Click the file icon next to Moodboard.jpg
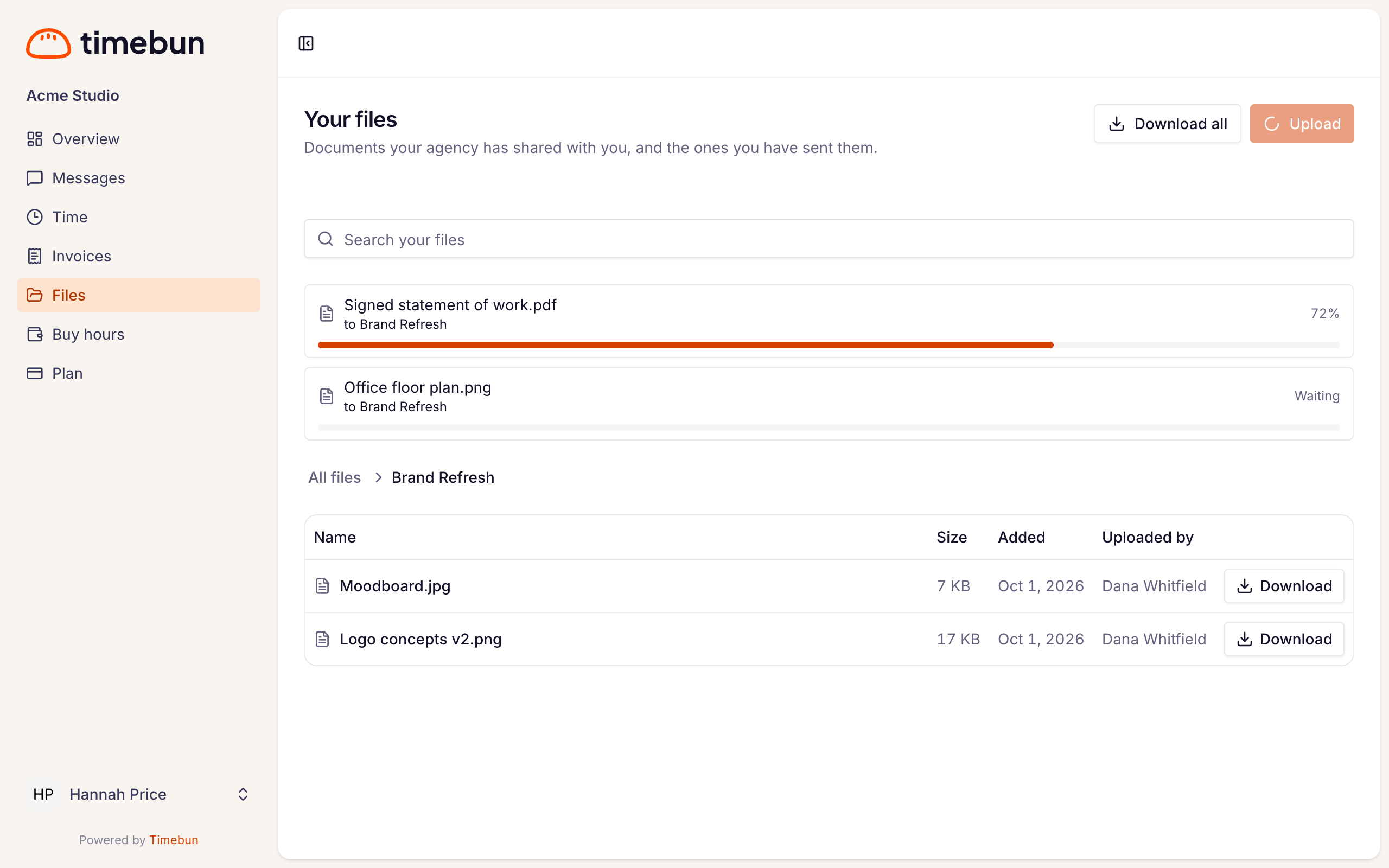The height and width of the screenshot is (868, 1389). 323,586
